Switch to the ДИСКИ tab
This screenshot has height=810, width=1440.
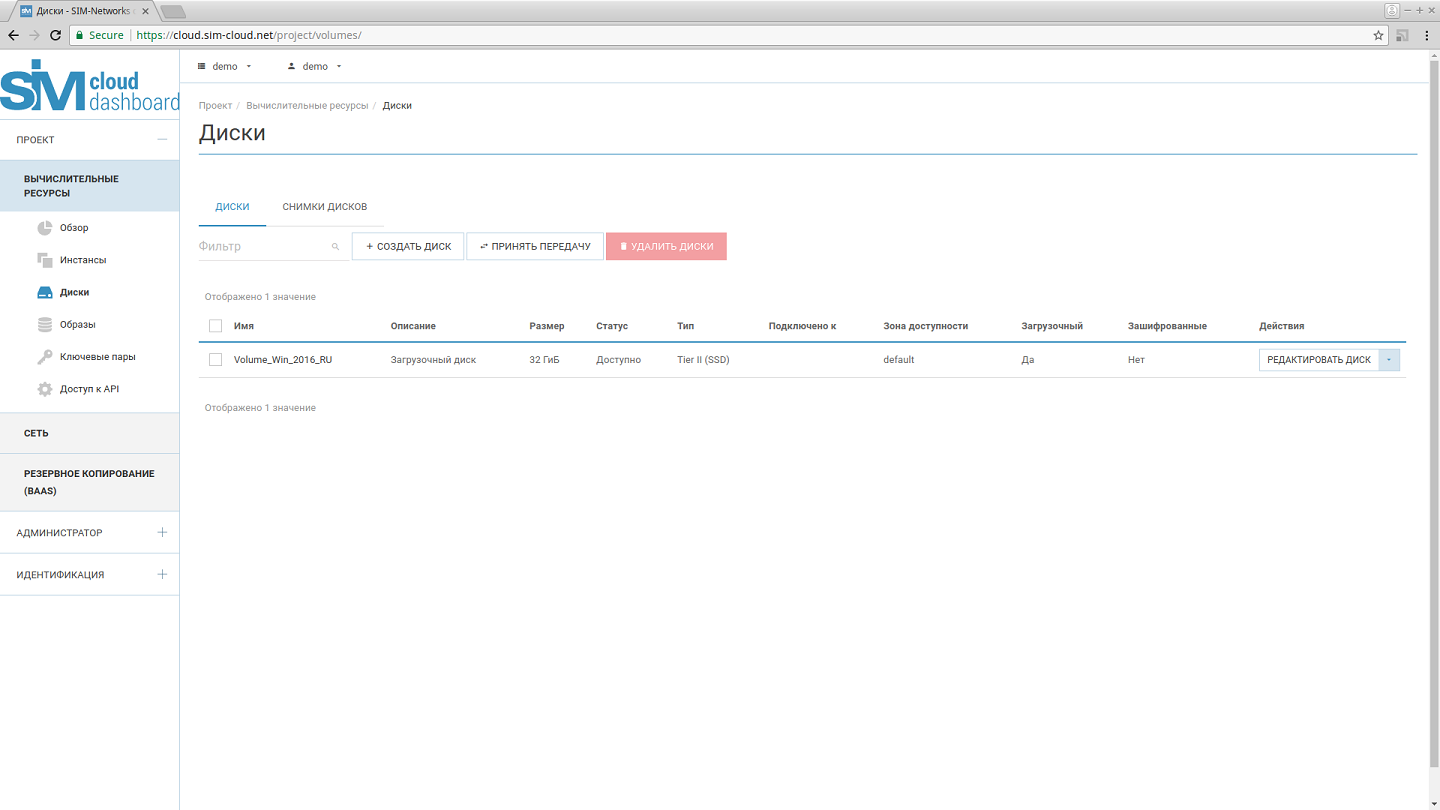point(232,207)
